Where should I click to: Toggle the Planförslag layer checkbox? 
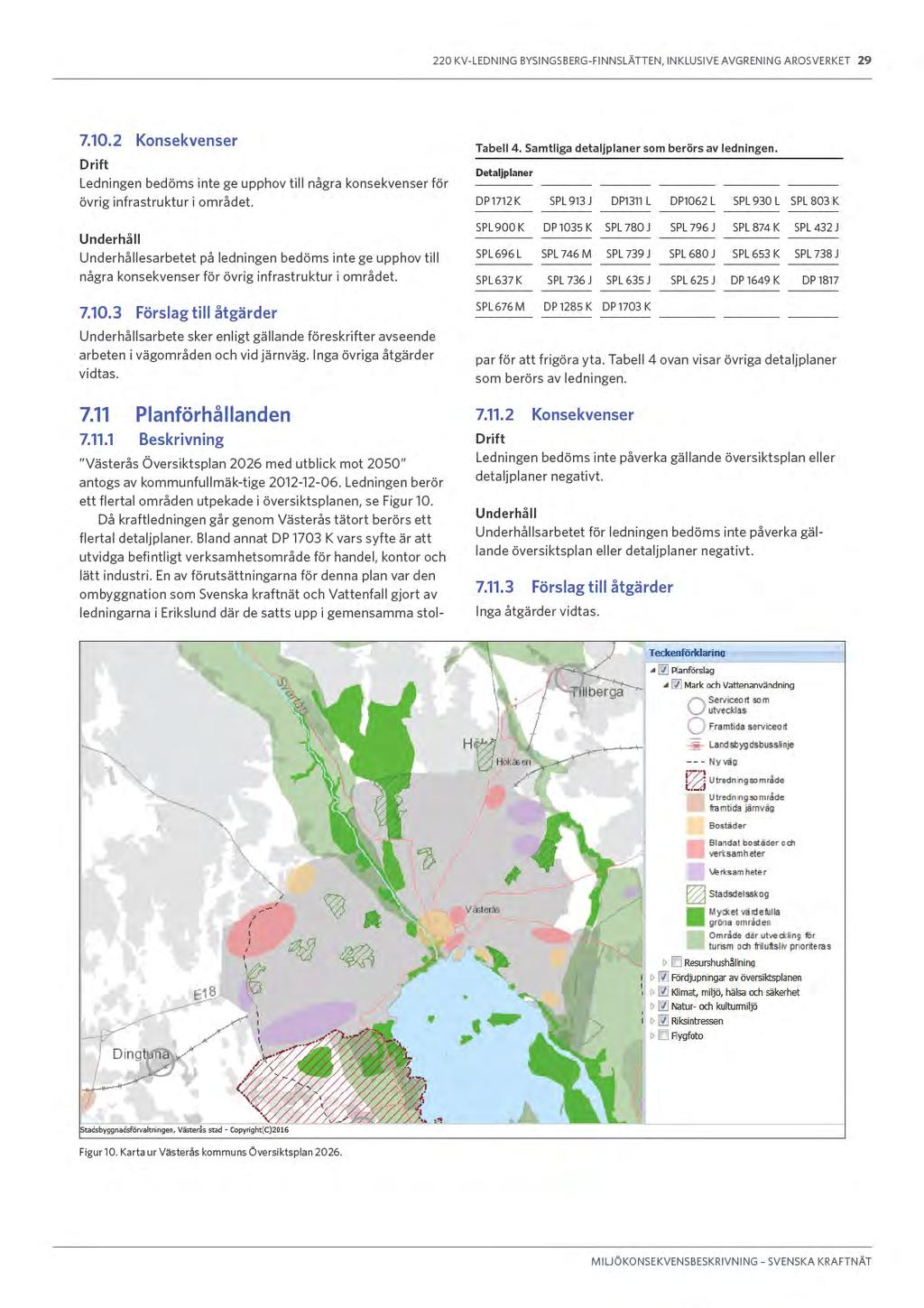coord(663,671)
